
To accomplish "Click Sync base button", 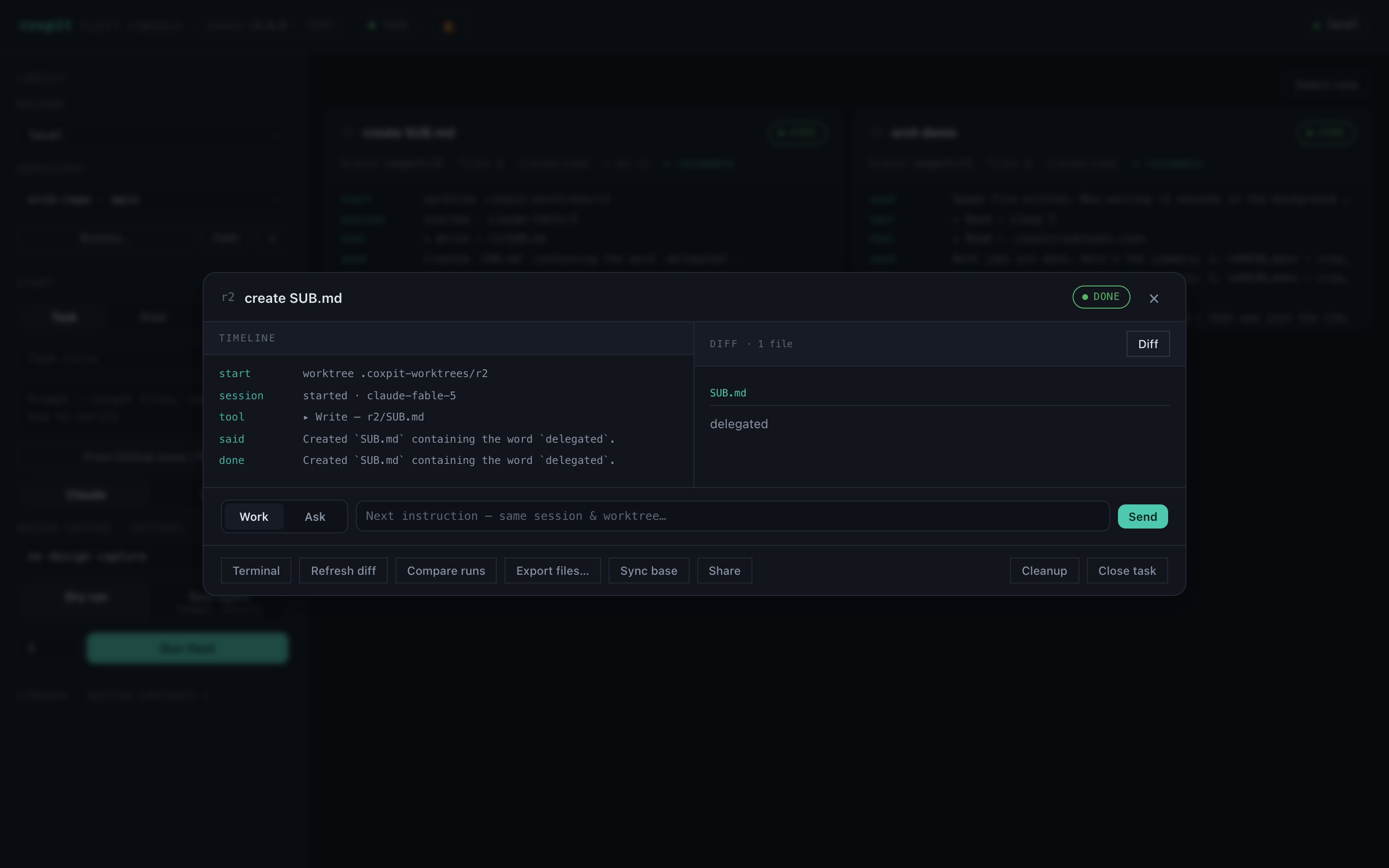I will [649, 570].
